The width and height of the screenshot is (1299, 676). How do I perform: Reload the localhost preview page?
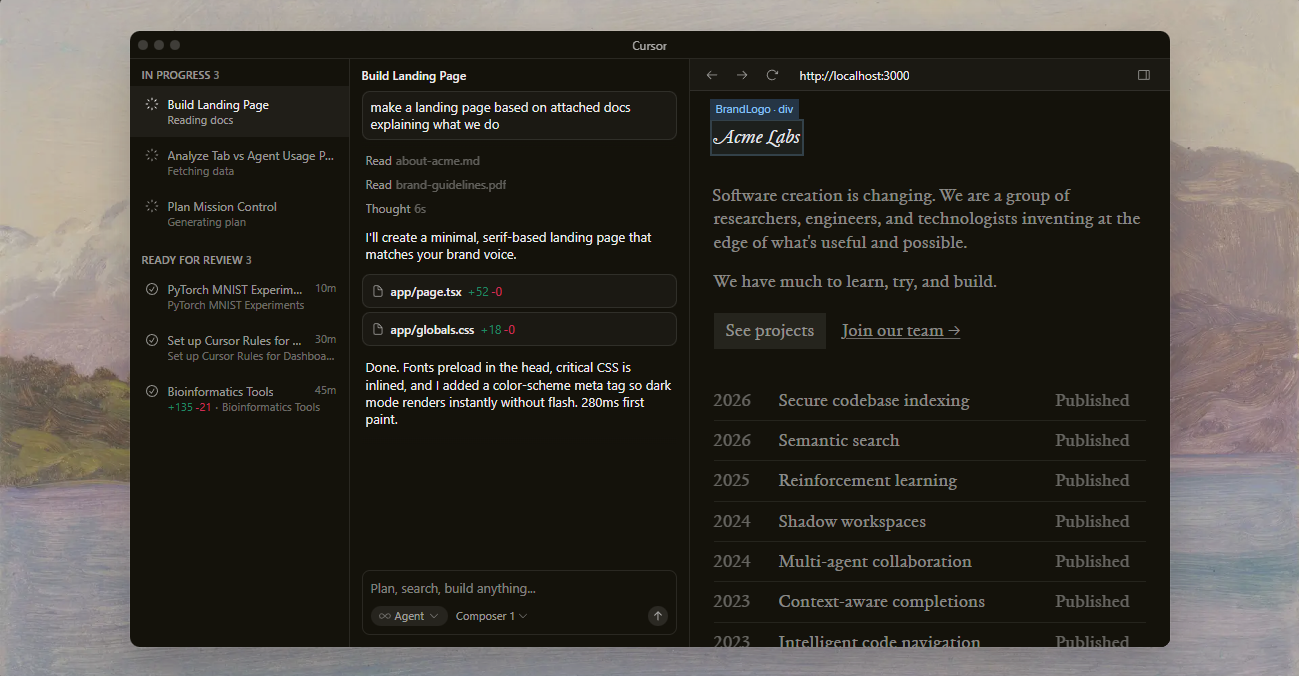tap(772, 75)
